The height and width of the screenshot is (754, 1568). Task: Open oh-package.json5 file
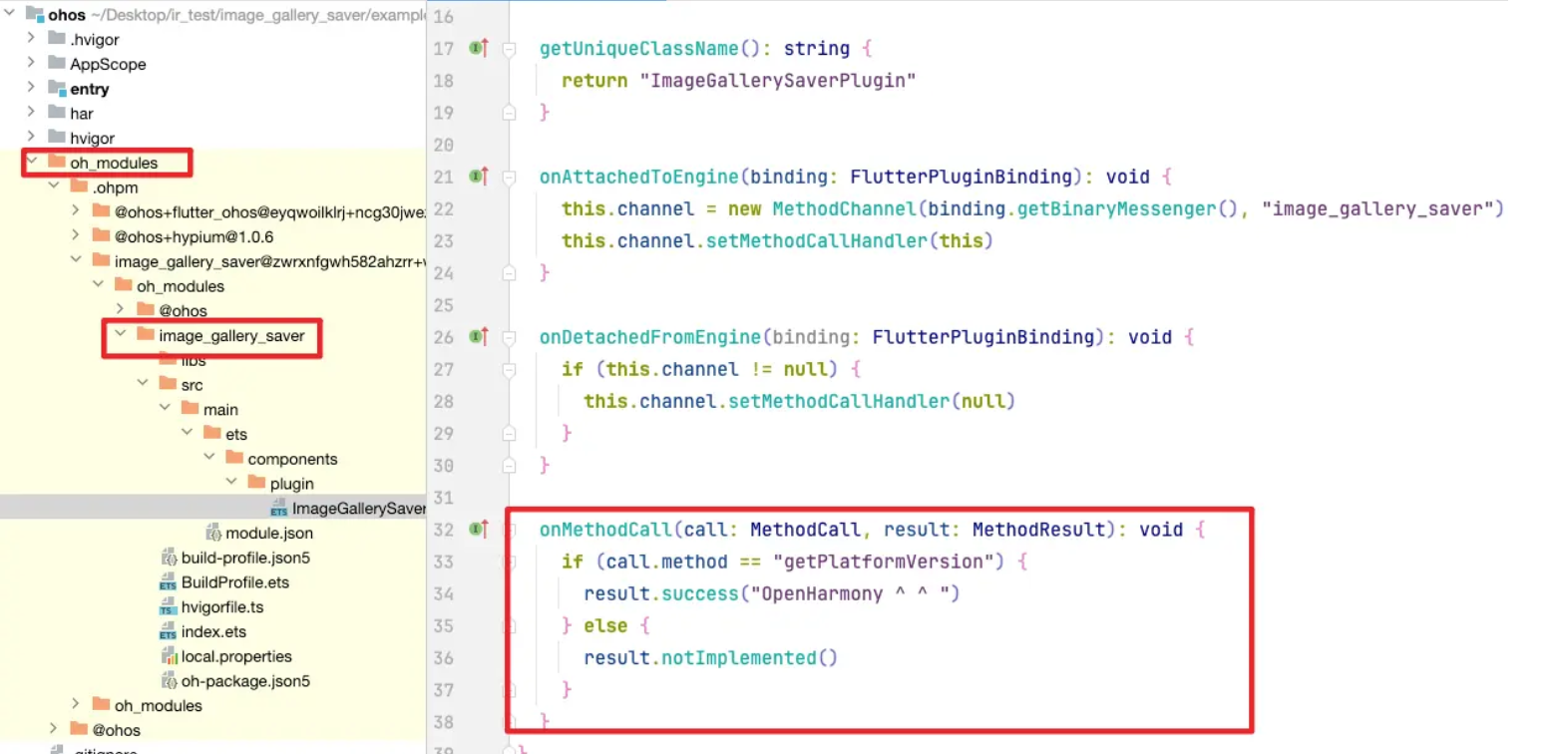[245, 681]
